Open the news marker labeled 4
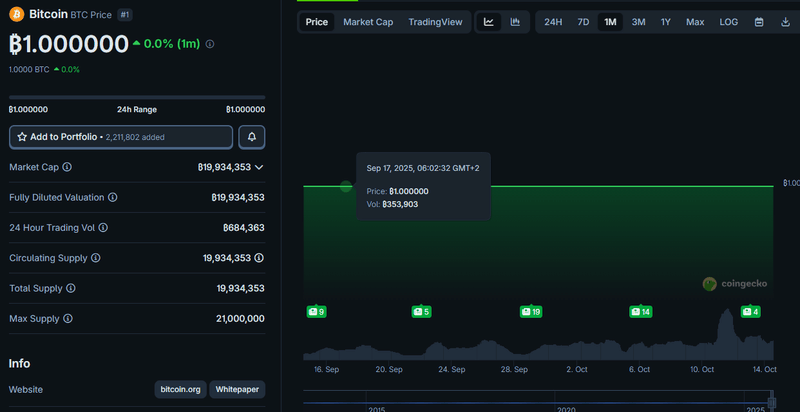Image resolution: width=800 pixels, height=412 pixels. (751, 312)
